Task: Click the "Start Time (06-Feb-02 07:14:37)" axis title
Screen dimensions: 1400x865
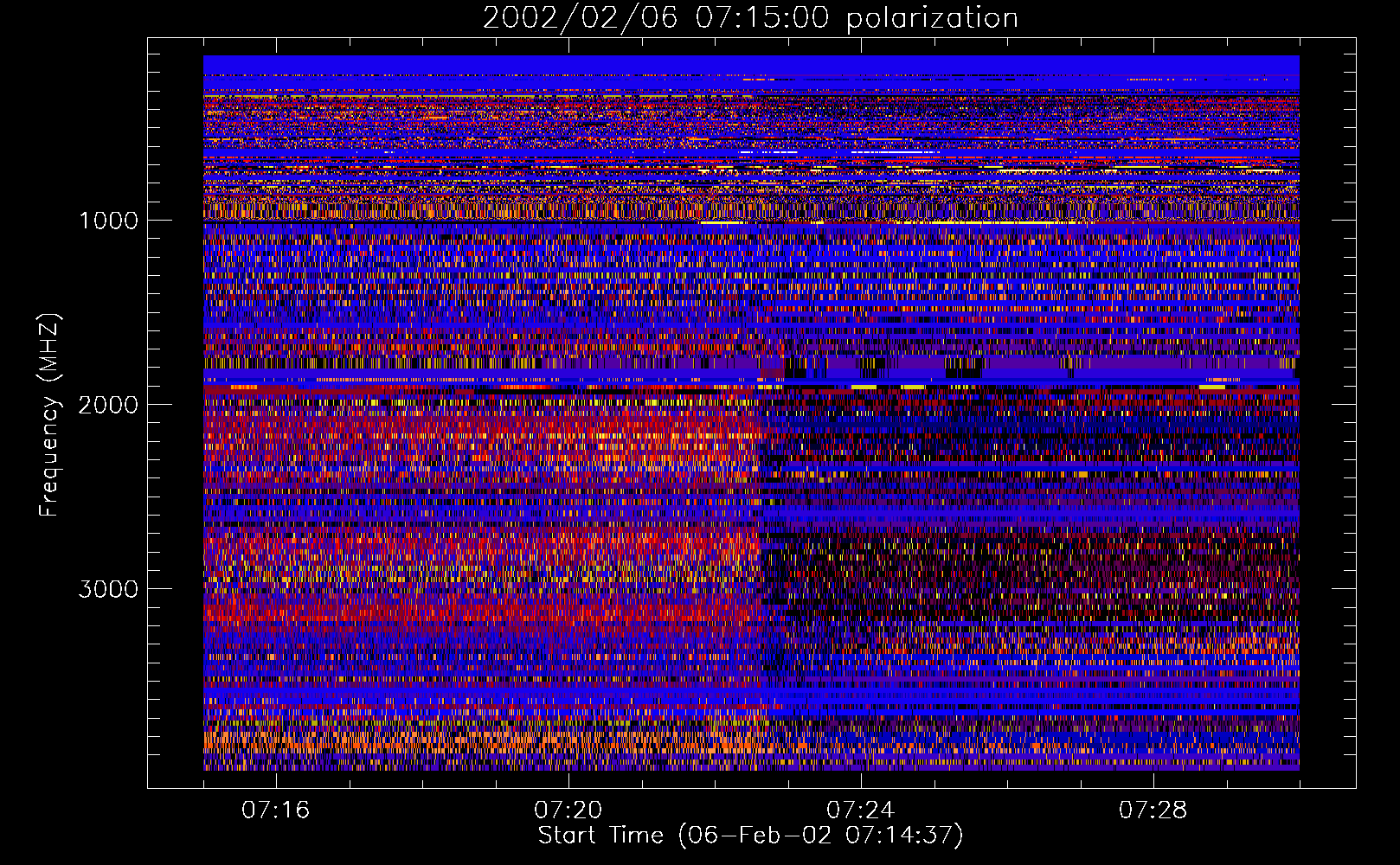Action: pyautogui.click(x=750, y=836)
